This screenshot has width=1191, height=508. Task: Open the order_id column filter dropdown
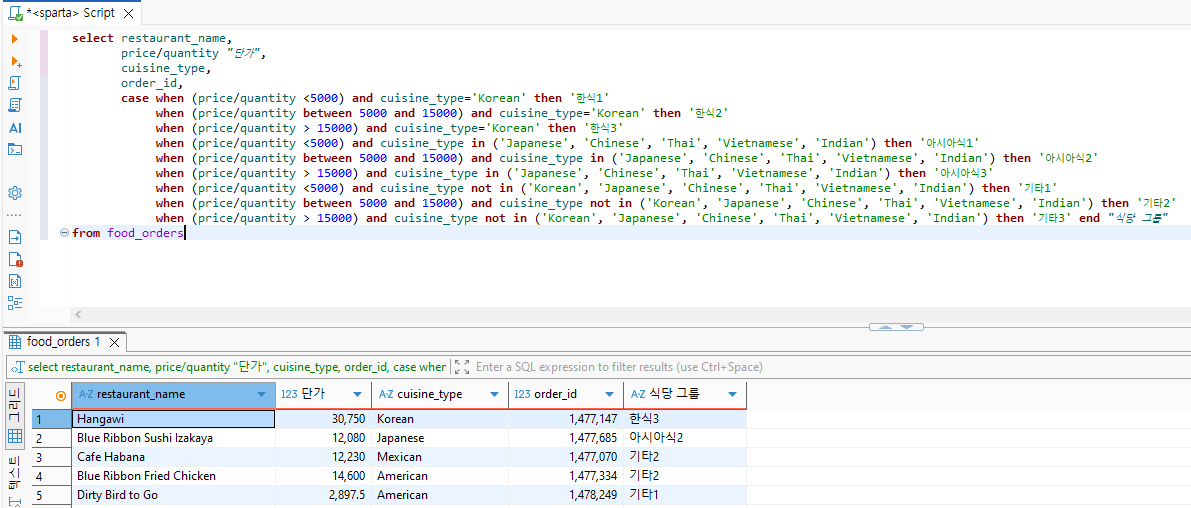click(610, 395)
